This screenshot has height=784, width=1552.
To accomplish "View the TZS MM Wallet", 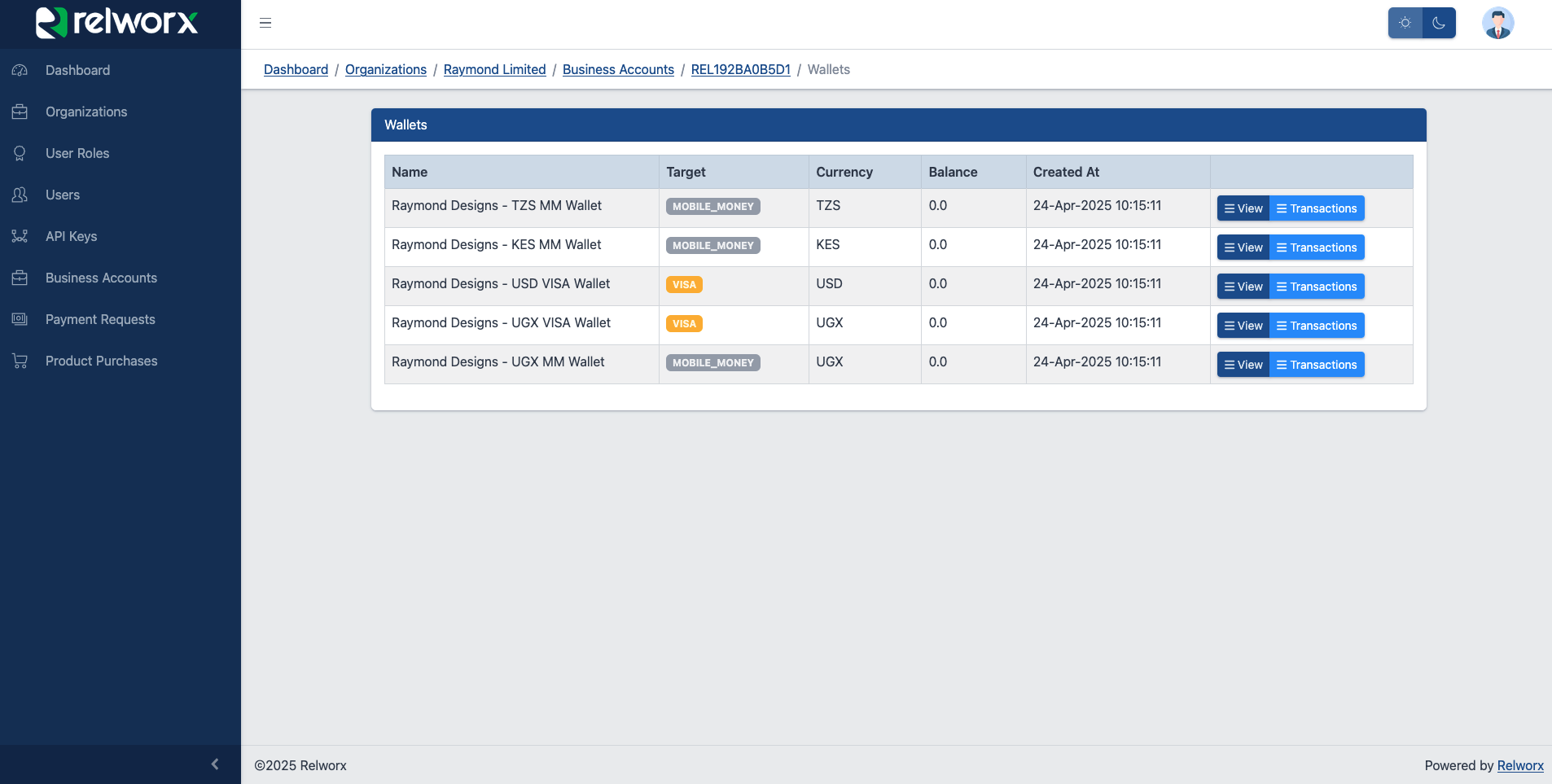I will 1243,208.
